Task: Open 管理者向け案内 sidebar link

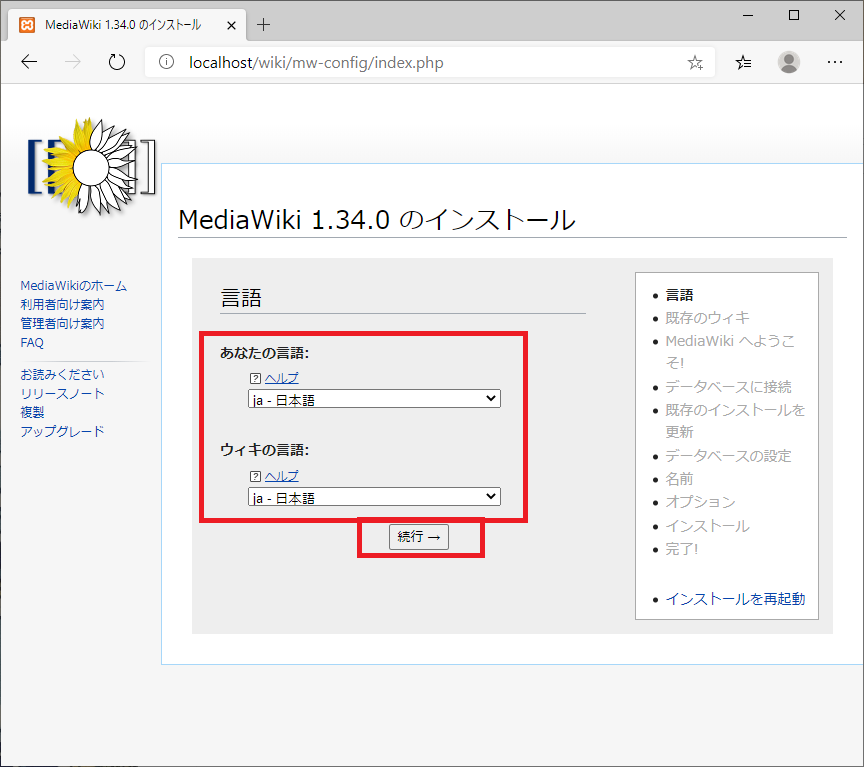Action: [62, 323]
